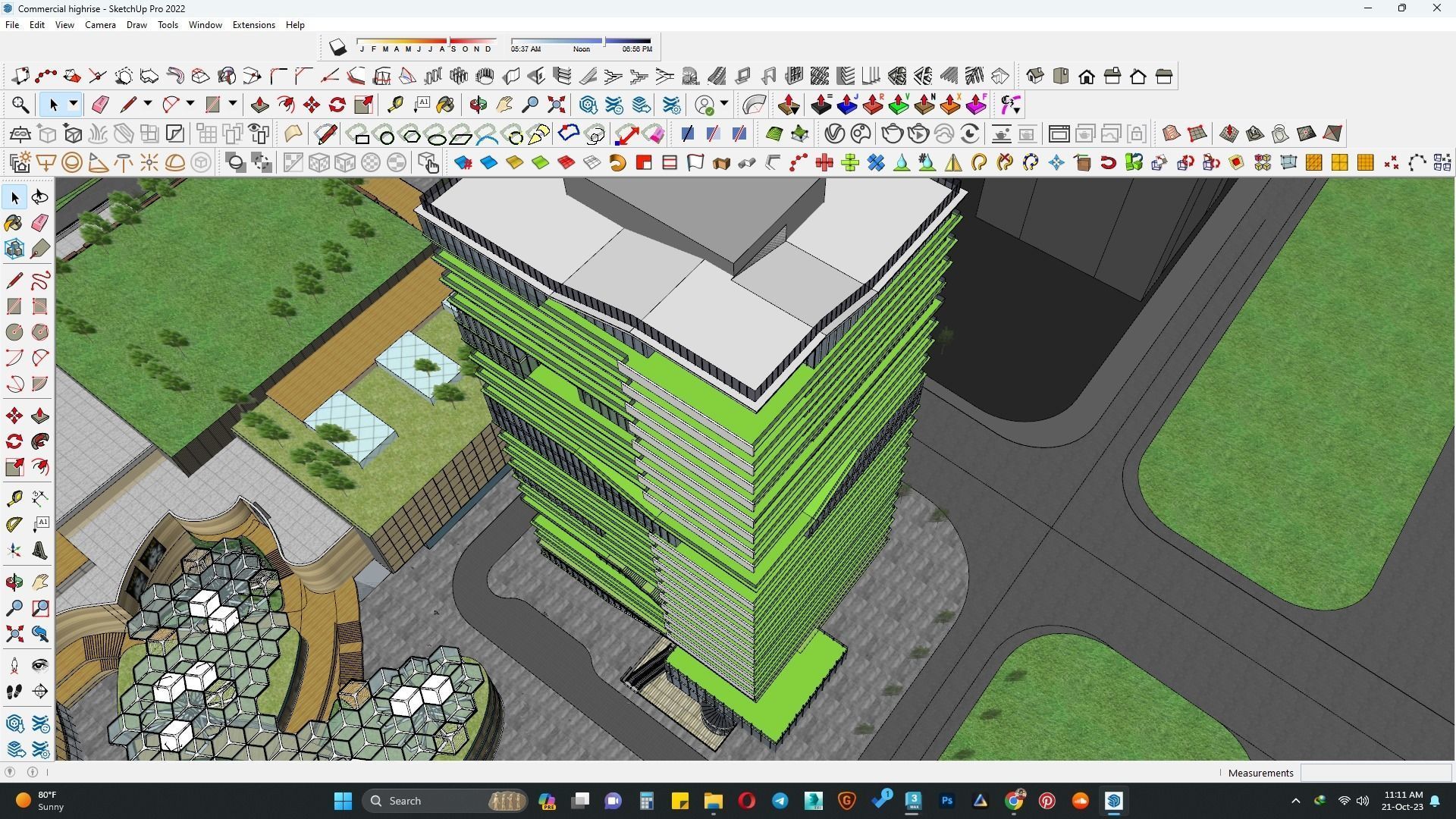Open the Extensions menu
This screenshot has width=1456, height=819.
253,25
